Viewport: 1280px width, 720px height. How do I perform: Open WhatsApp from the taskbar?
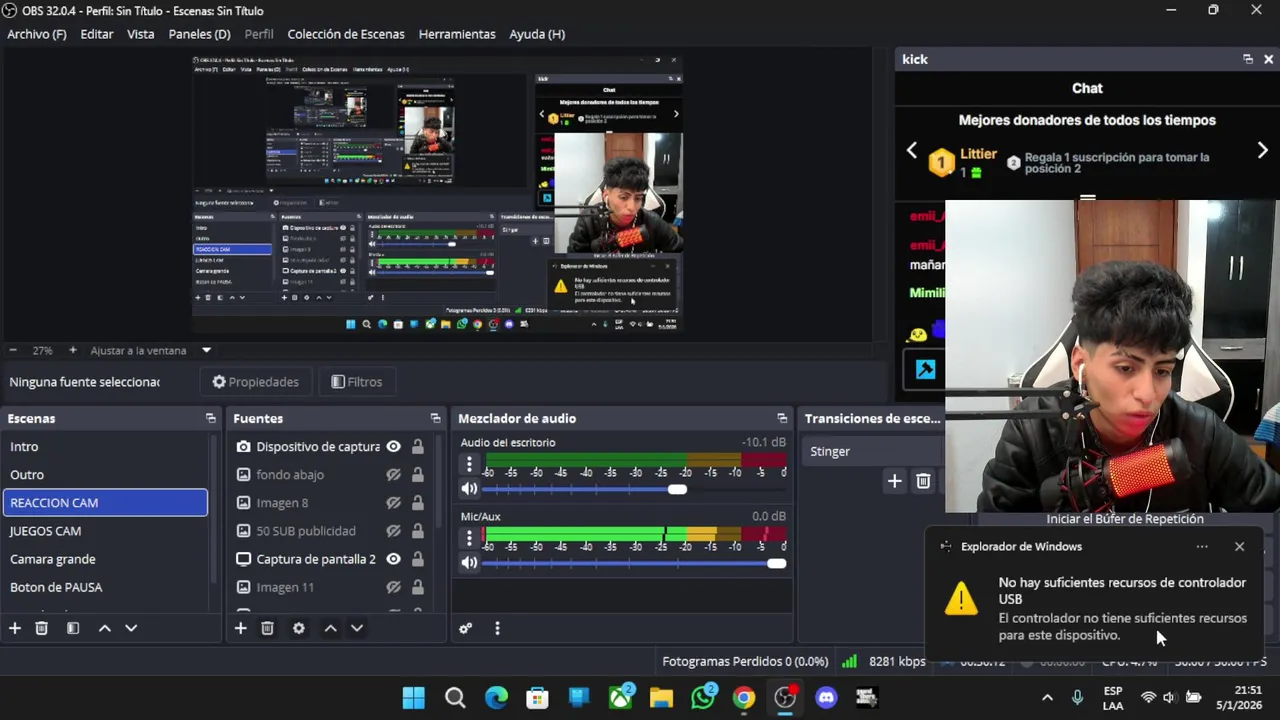coord(703,698)
